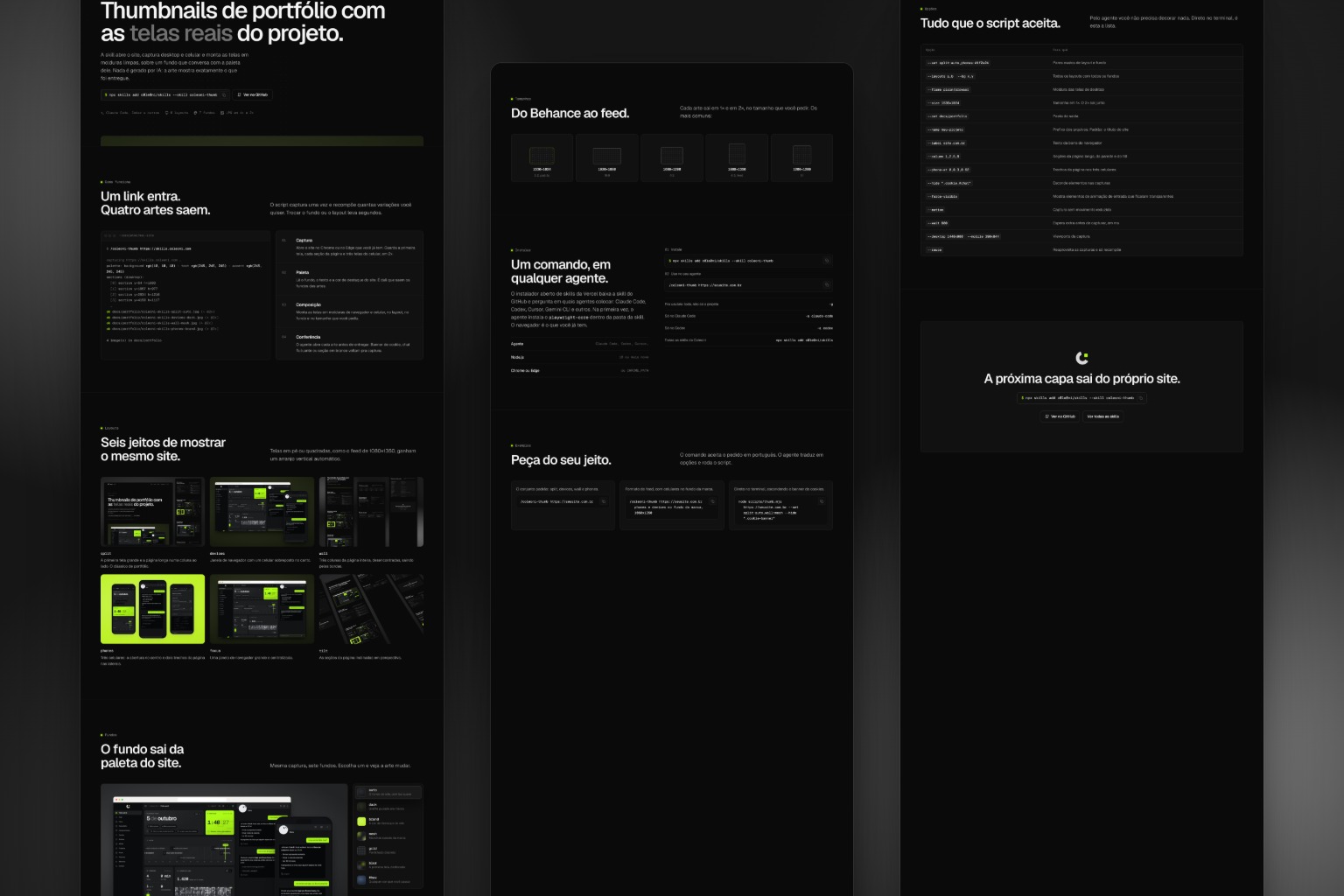The image size is (1344, 896).
Task: Click the 'Tudo que o script aceita.' heading
Action: tap(990, 23)
